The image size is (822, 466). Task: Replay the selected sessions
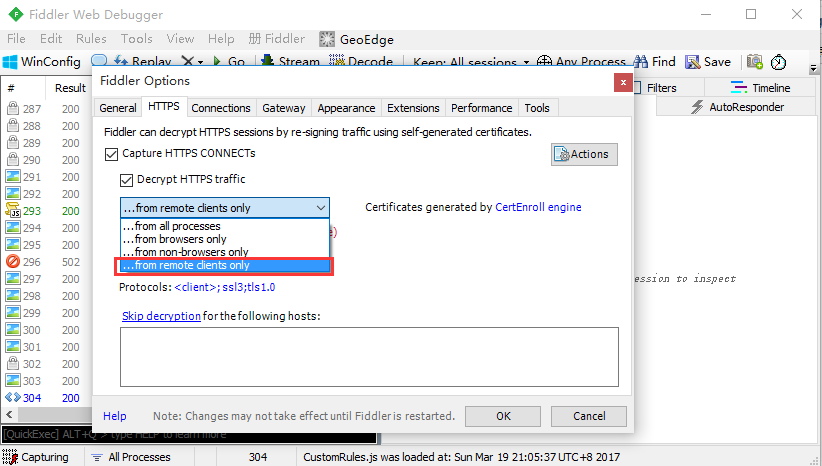pos(143,61)
